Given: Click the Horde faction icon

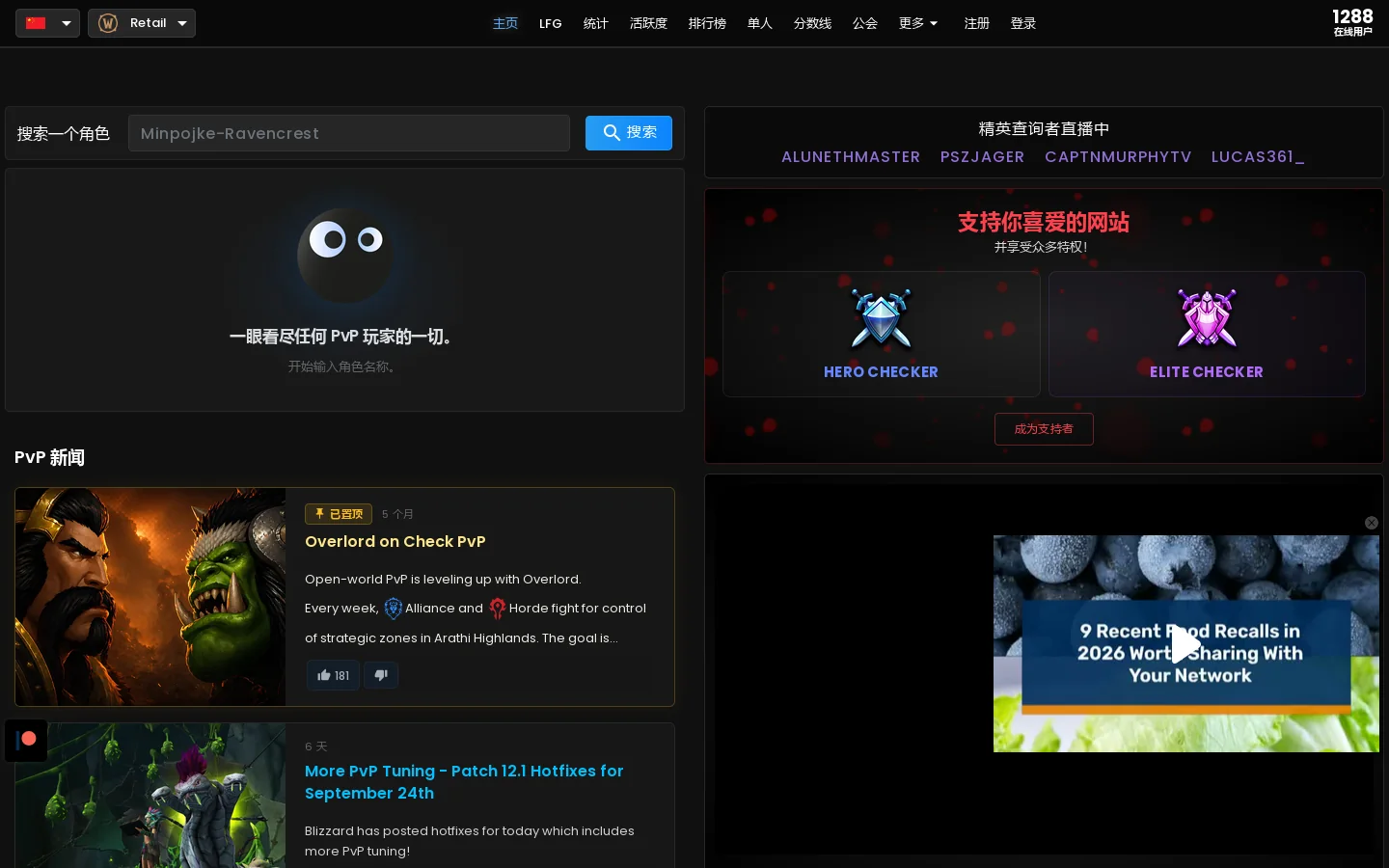Looking at the screenshot, I should click(x=497, y=609).
